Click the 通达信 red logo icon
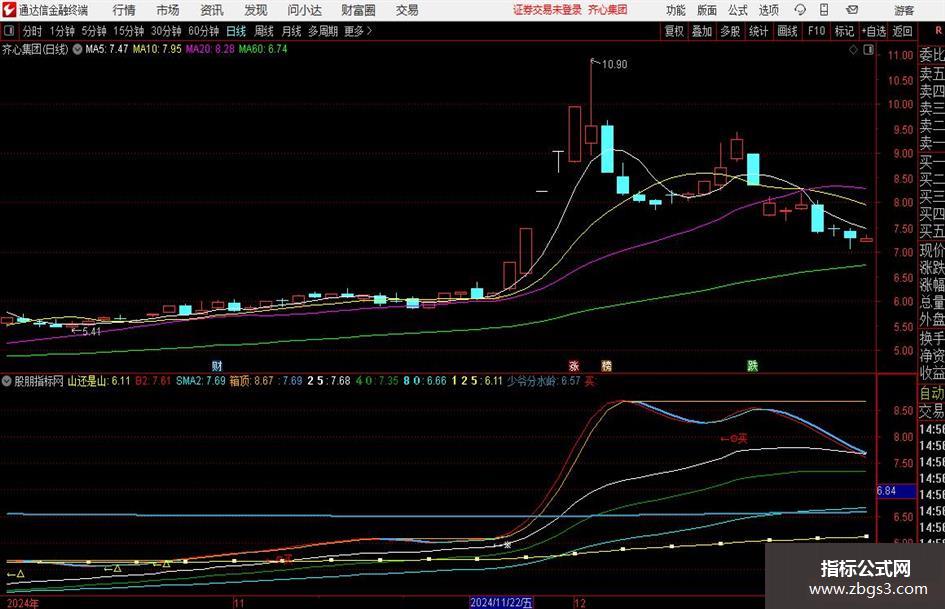This screenshot has width=945, height=609. 9,10
